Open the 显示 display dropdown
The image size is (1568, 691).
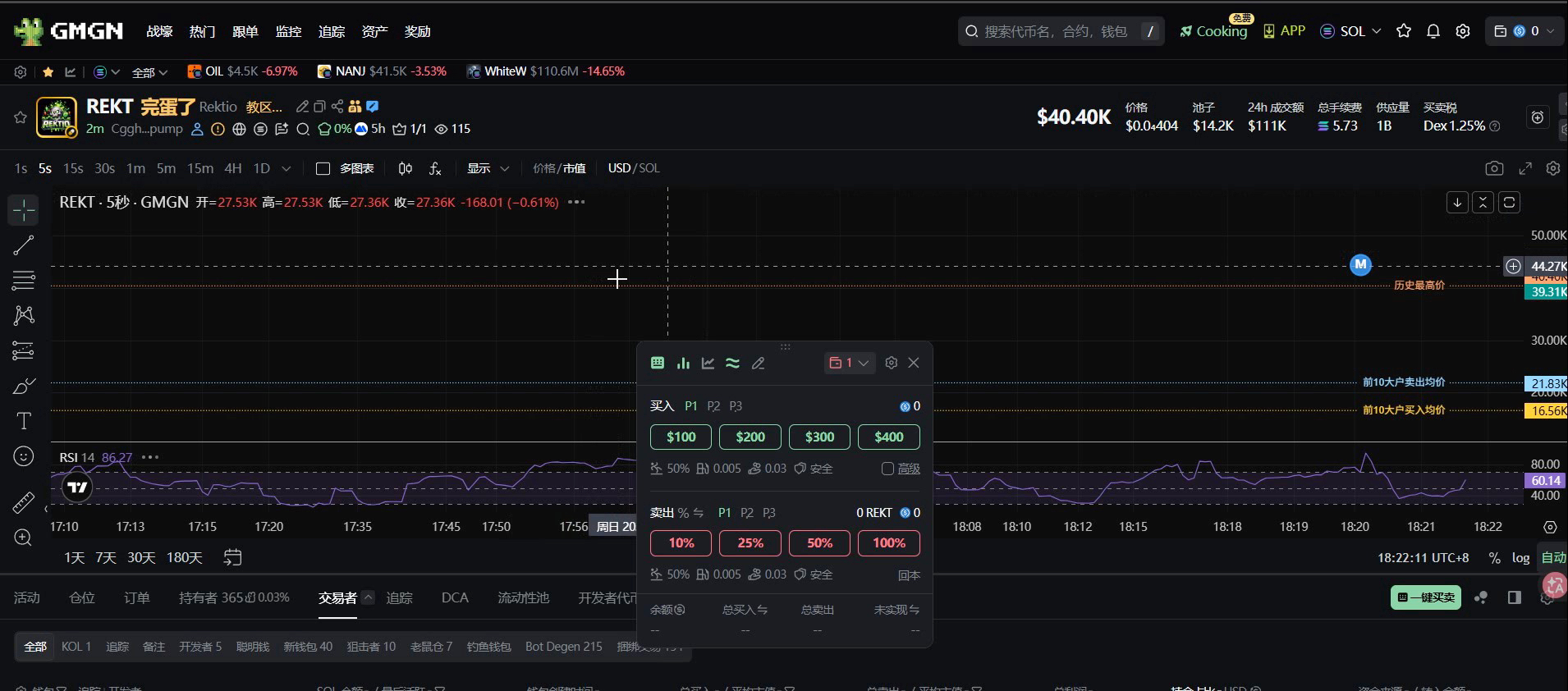point(488,168)
